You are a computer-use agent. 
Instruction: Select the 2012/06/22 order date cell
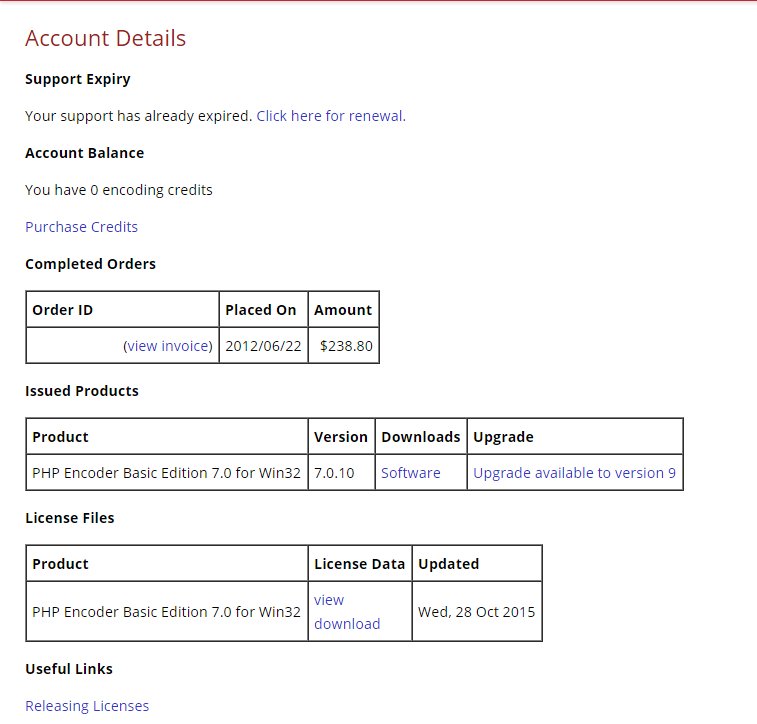(261, 346)
